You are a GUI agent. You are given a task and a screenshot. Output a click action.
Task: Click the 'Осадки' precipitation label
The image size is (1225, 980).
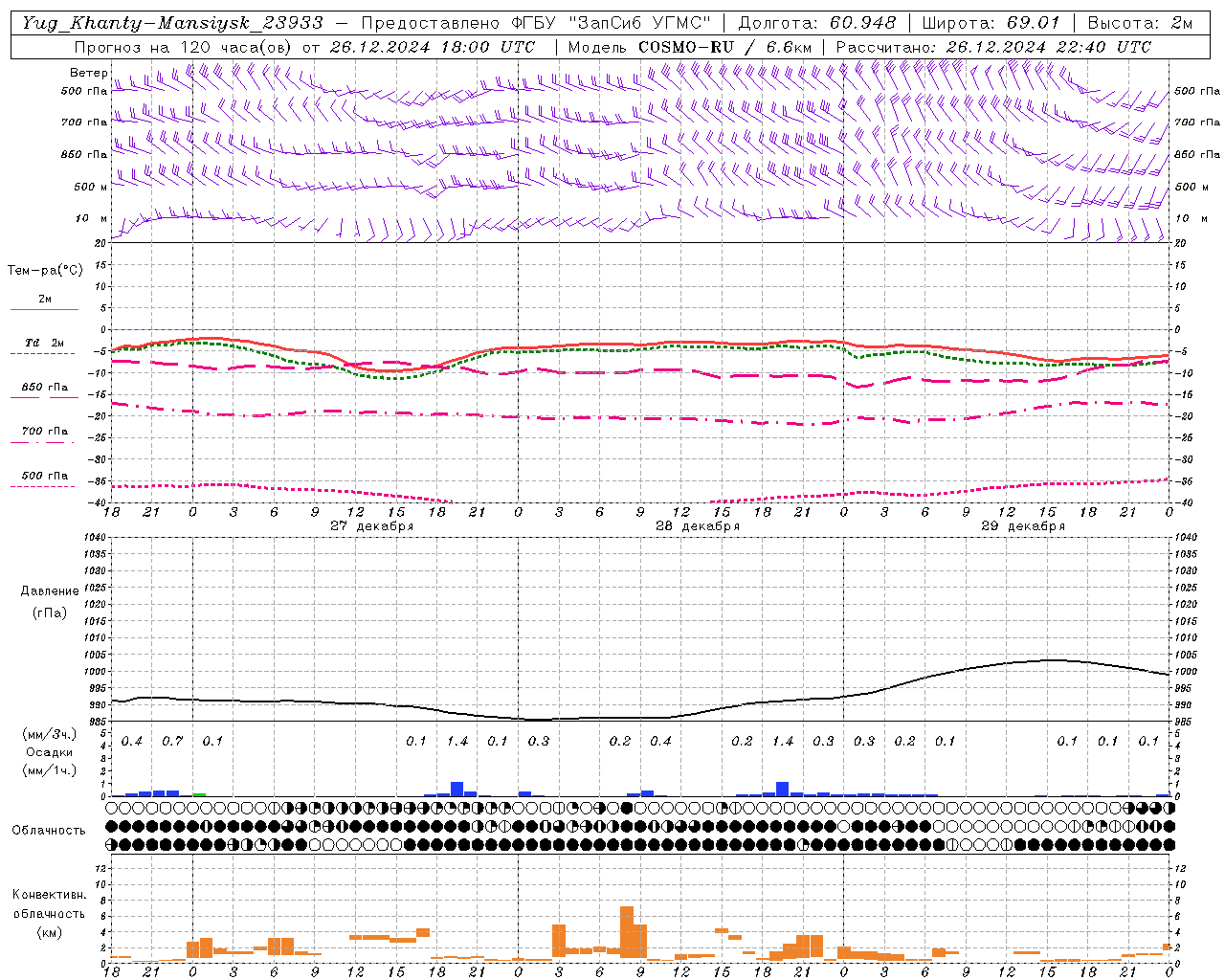pyautogui.click(x=50, y=752)
